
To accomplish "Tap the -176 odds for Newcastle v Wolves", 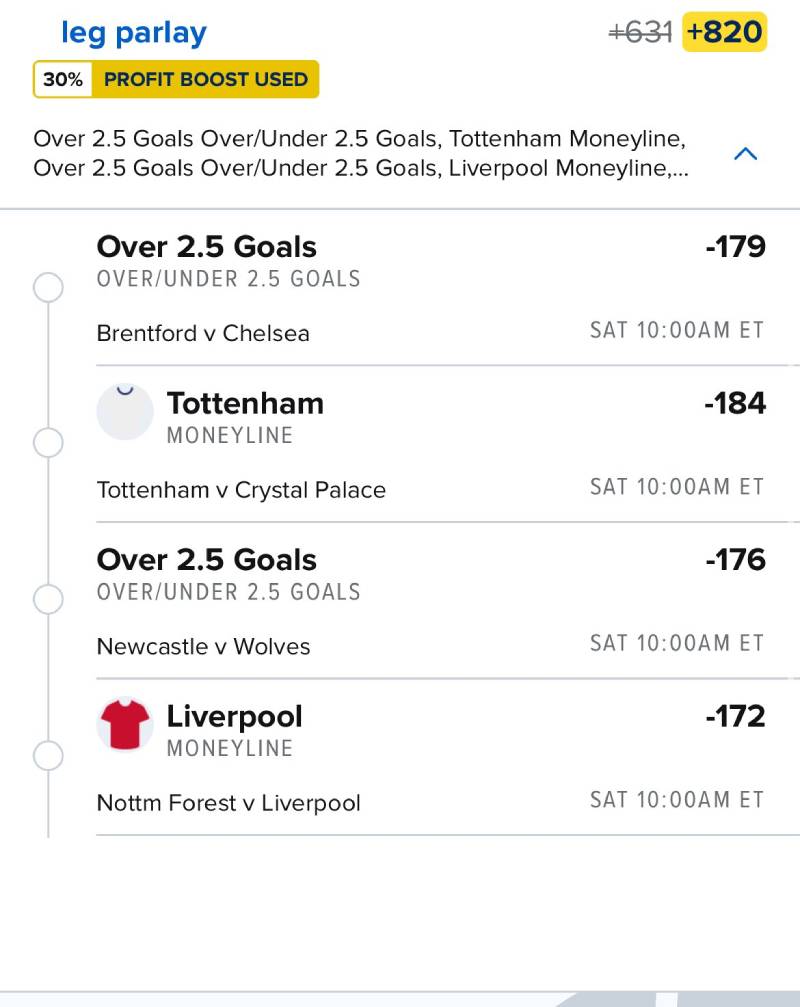I will point(735,560).
